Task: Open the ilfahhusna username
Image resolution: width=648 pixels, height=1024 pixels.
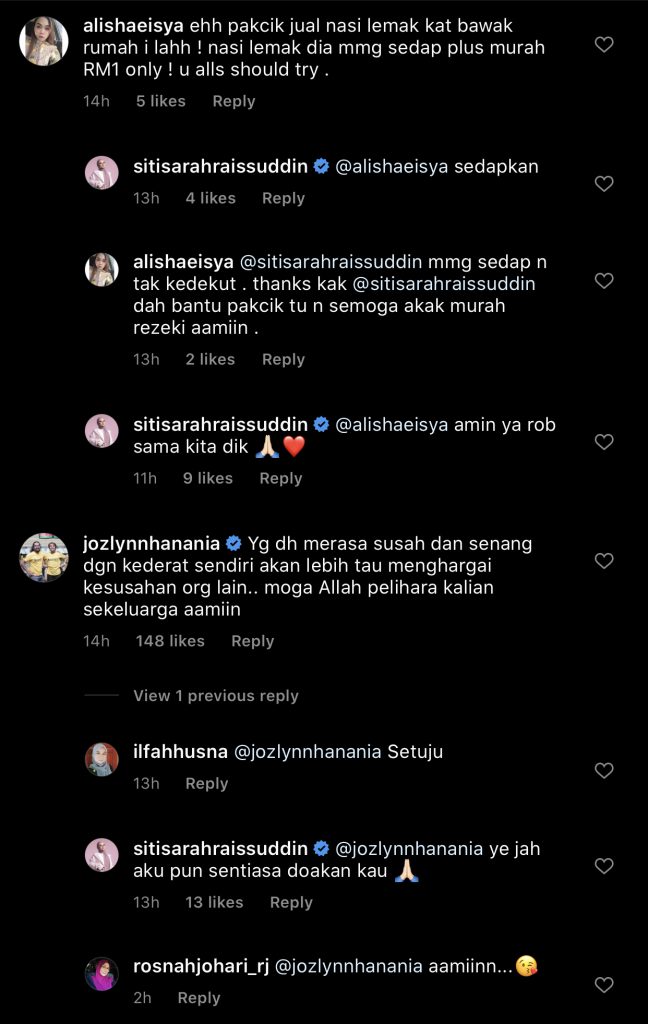Action: click(x=180, y=752)
